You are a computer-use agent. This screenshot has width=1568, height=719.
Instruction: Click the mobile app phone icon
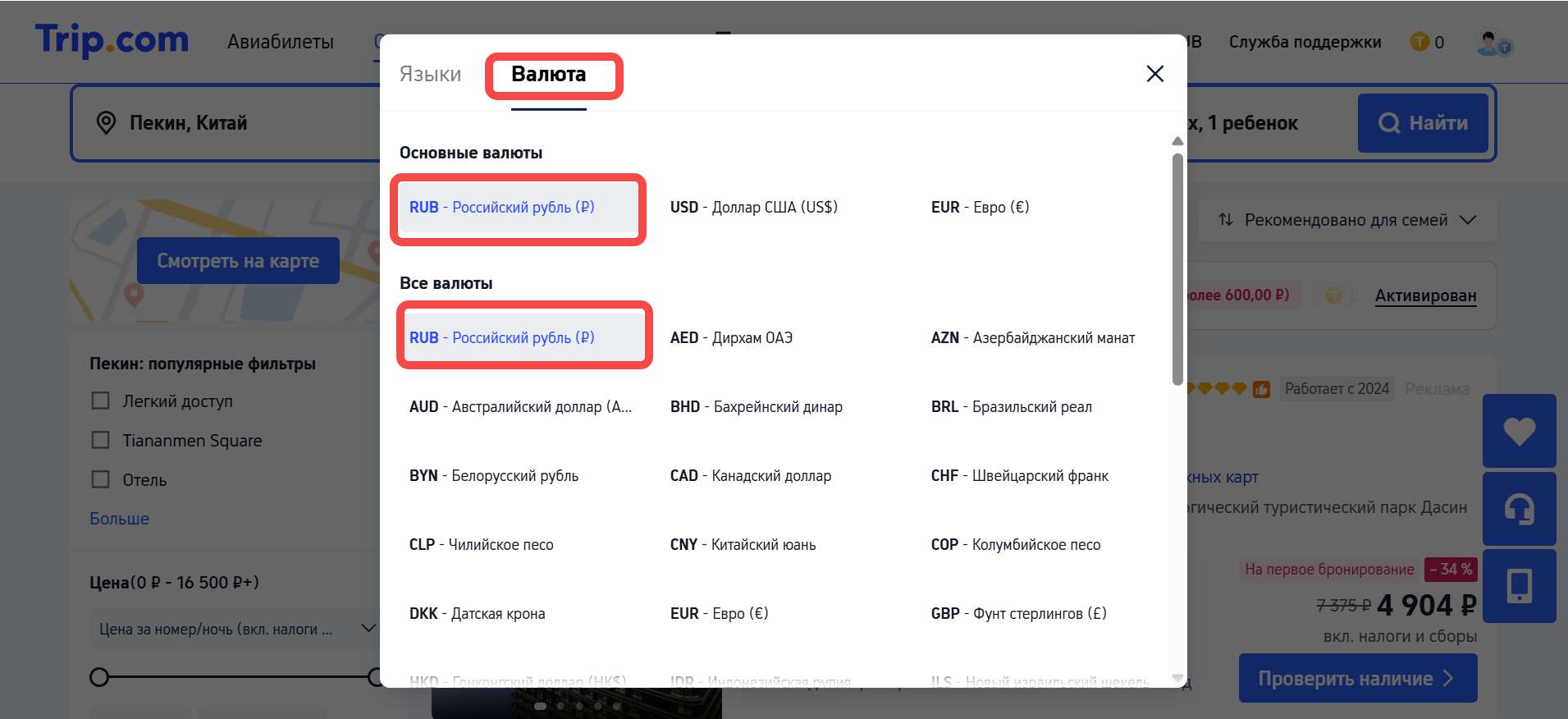pos(1519,586)
